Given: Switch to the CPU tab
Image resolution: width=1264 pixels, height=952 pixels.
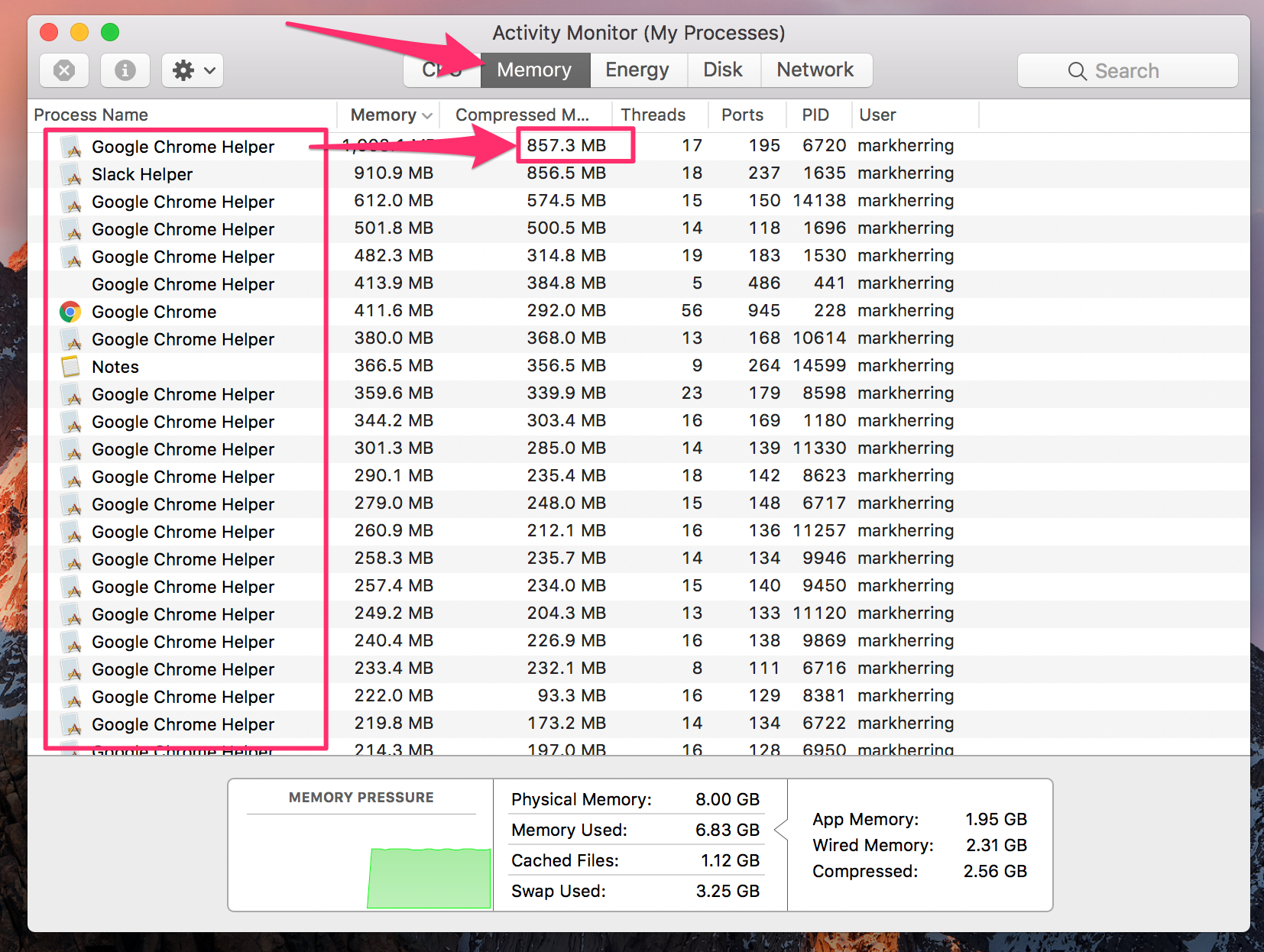Looking at the screenshot, I should [442, 70].
